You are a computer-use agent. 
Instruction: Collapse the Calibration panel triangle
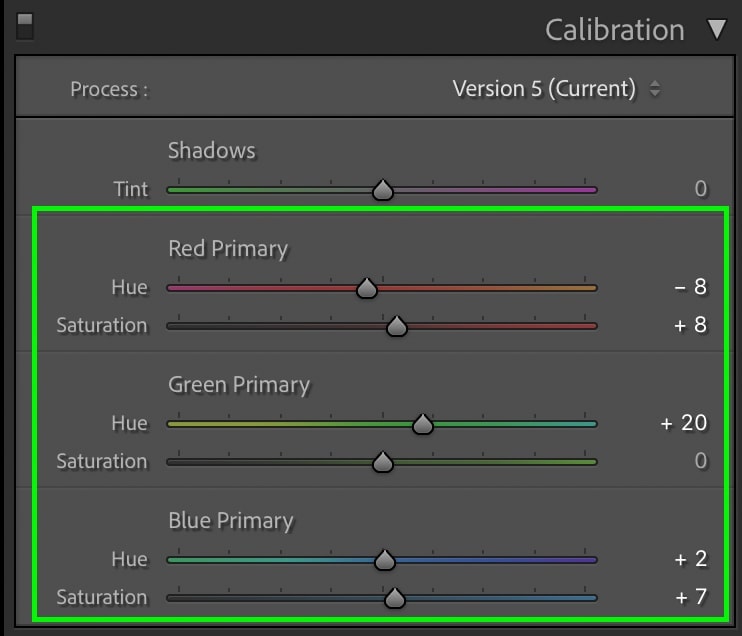click(717, 29)
